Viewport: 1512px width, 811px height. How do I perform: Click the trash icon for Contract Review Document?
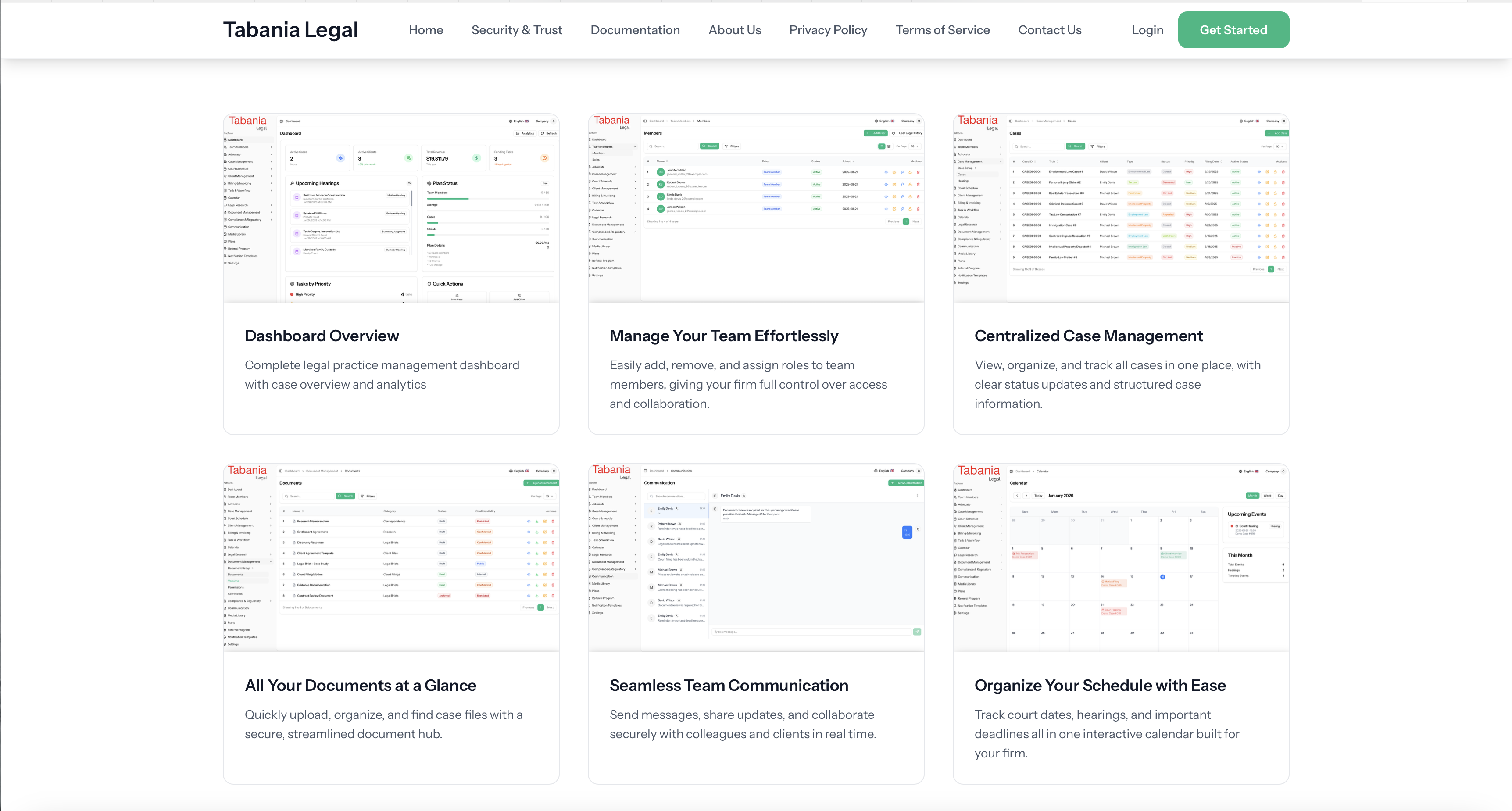(x=554, y=596)
